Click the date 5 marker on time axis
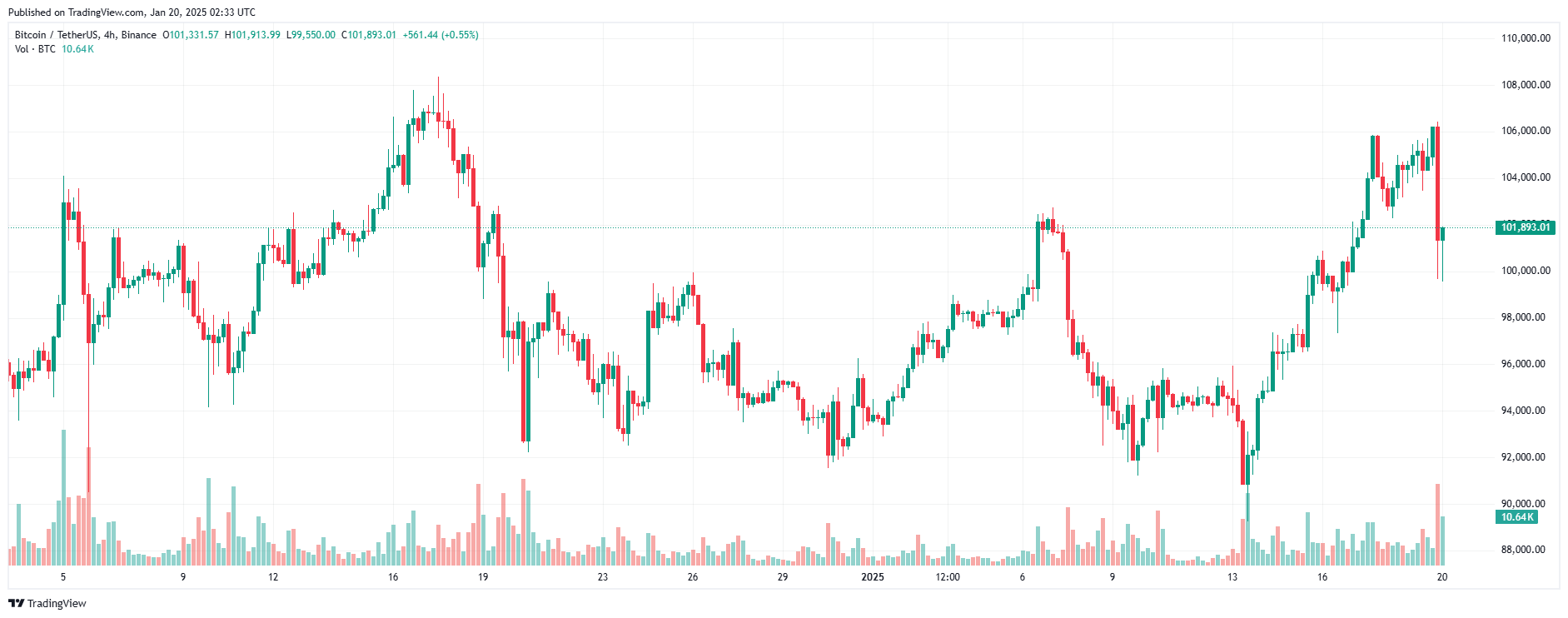The width and height of the screenshot is (1568, 618). click(x=63, y=577)
